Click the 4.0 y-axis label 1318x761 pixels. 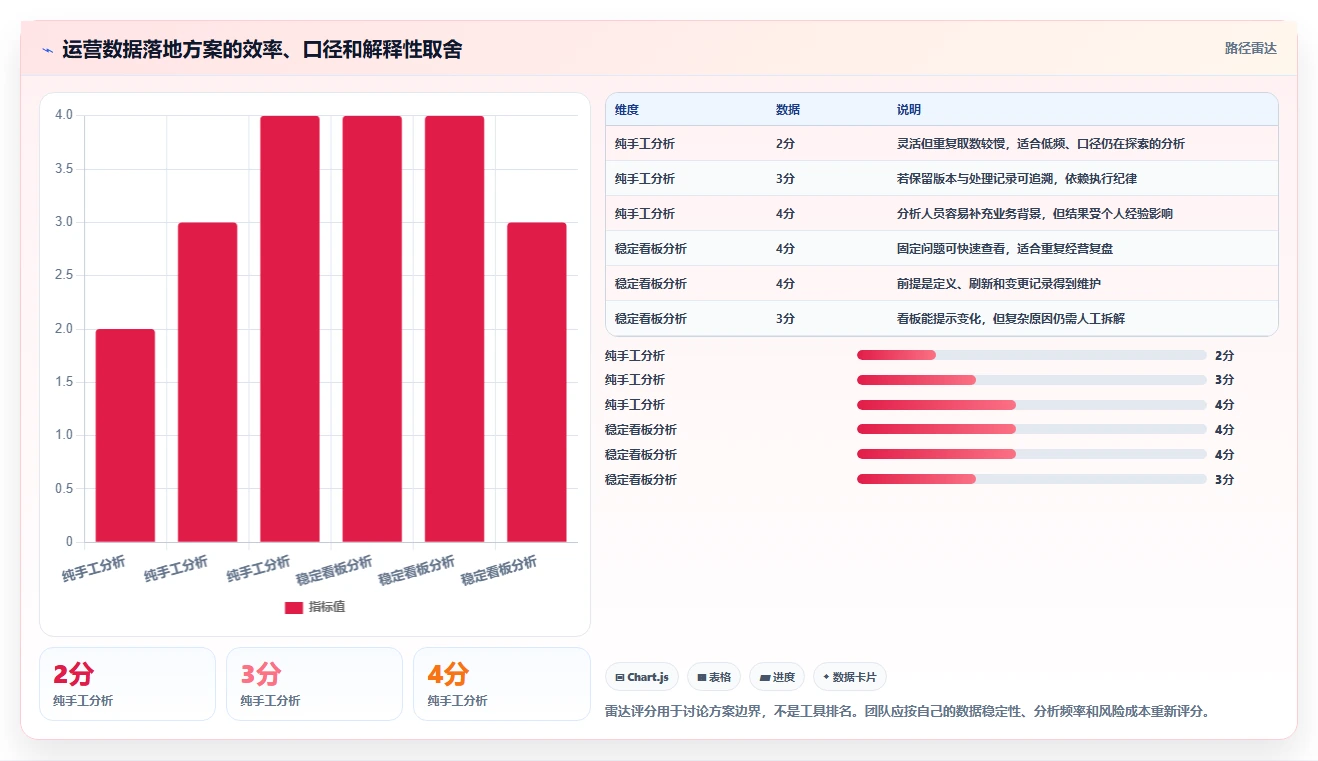pos(64,115)
